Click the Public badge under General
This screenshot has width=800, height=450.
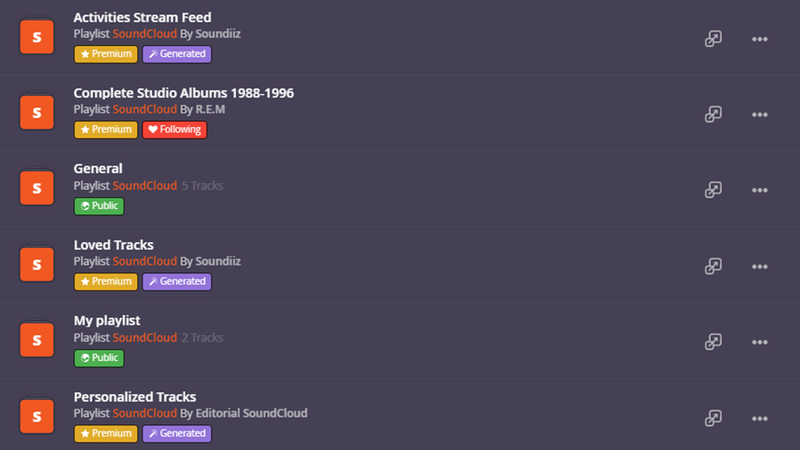click(99, 206)
